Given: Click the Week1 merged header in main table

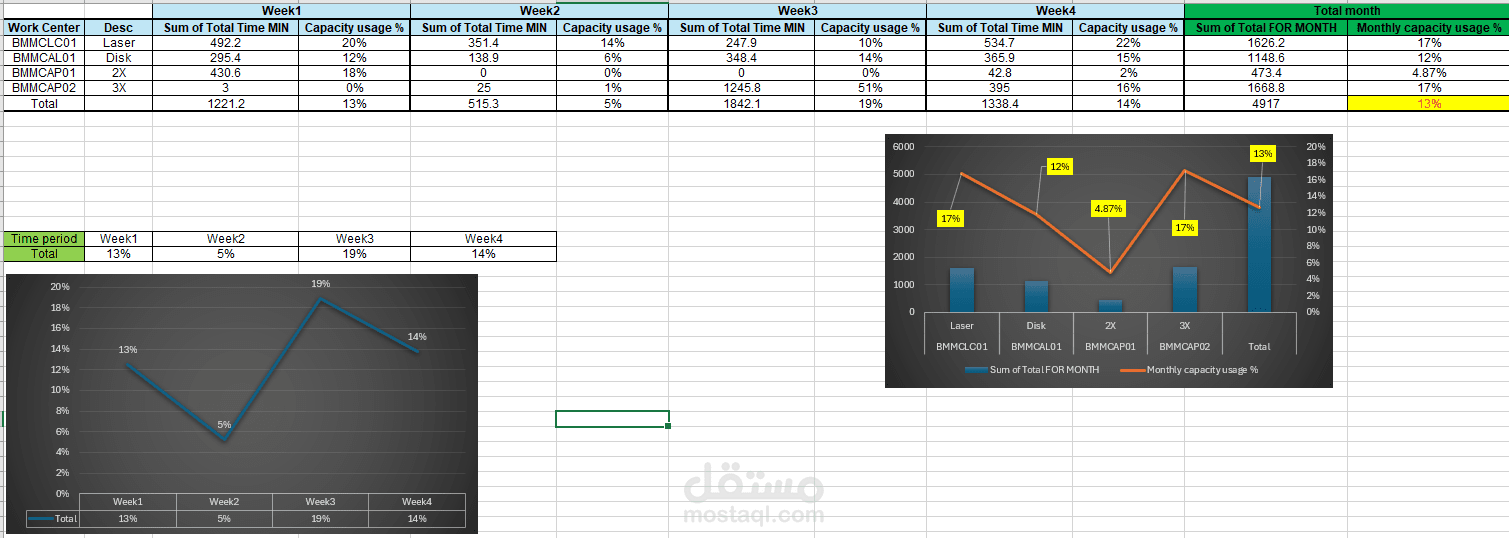Looking at the screenshot, I should [281, 10].
